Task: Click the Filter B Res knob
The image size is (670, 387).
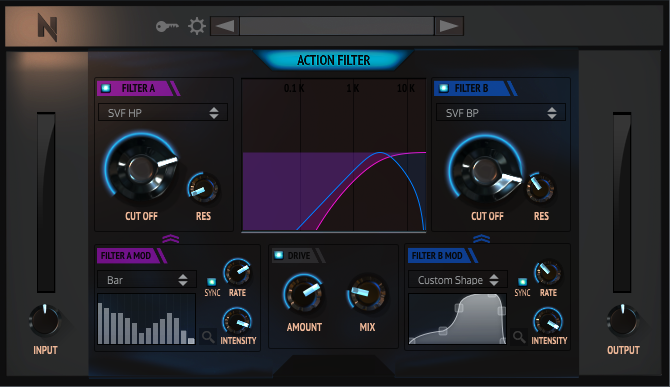Action: (x=540, y=188)
